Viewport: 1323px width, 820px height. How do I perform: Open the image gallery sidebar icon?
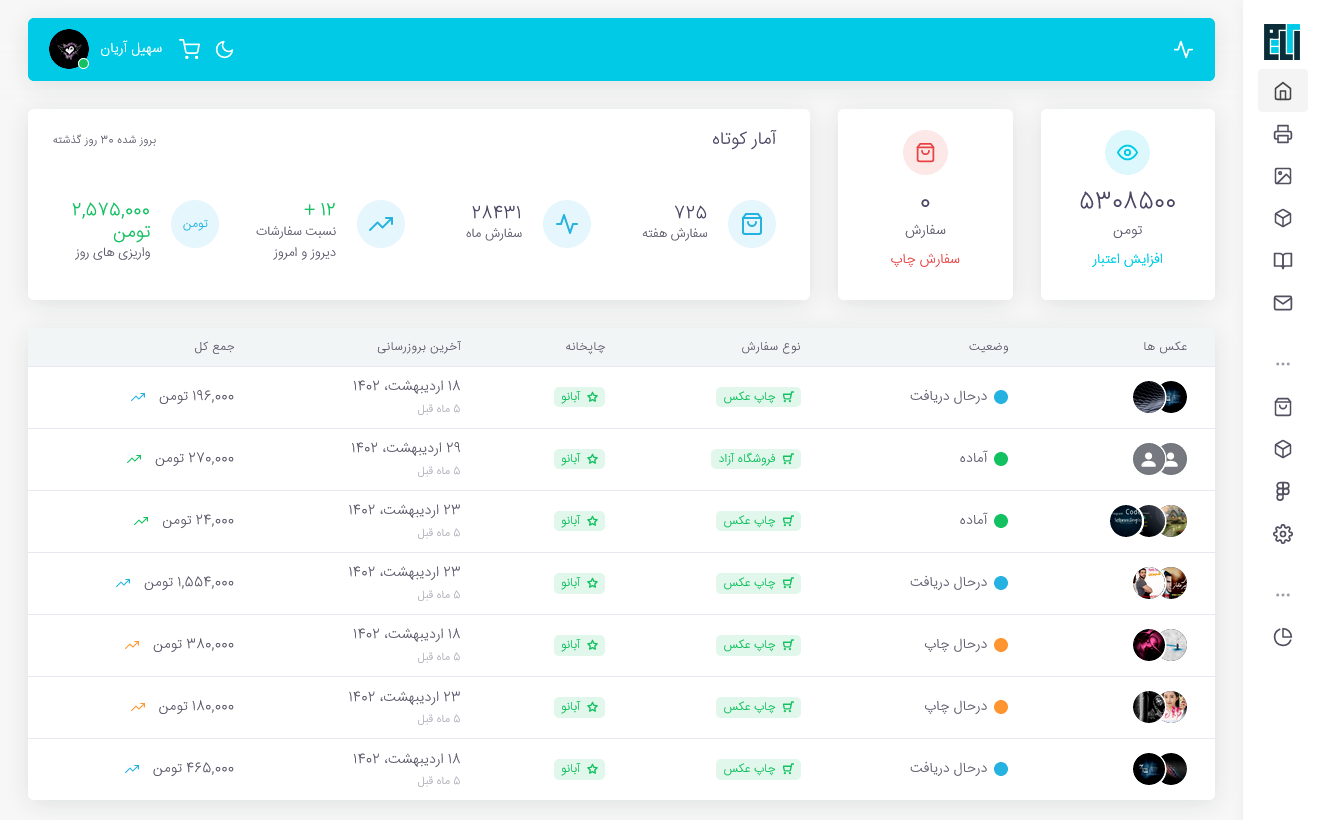point(1283,176)
